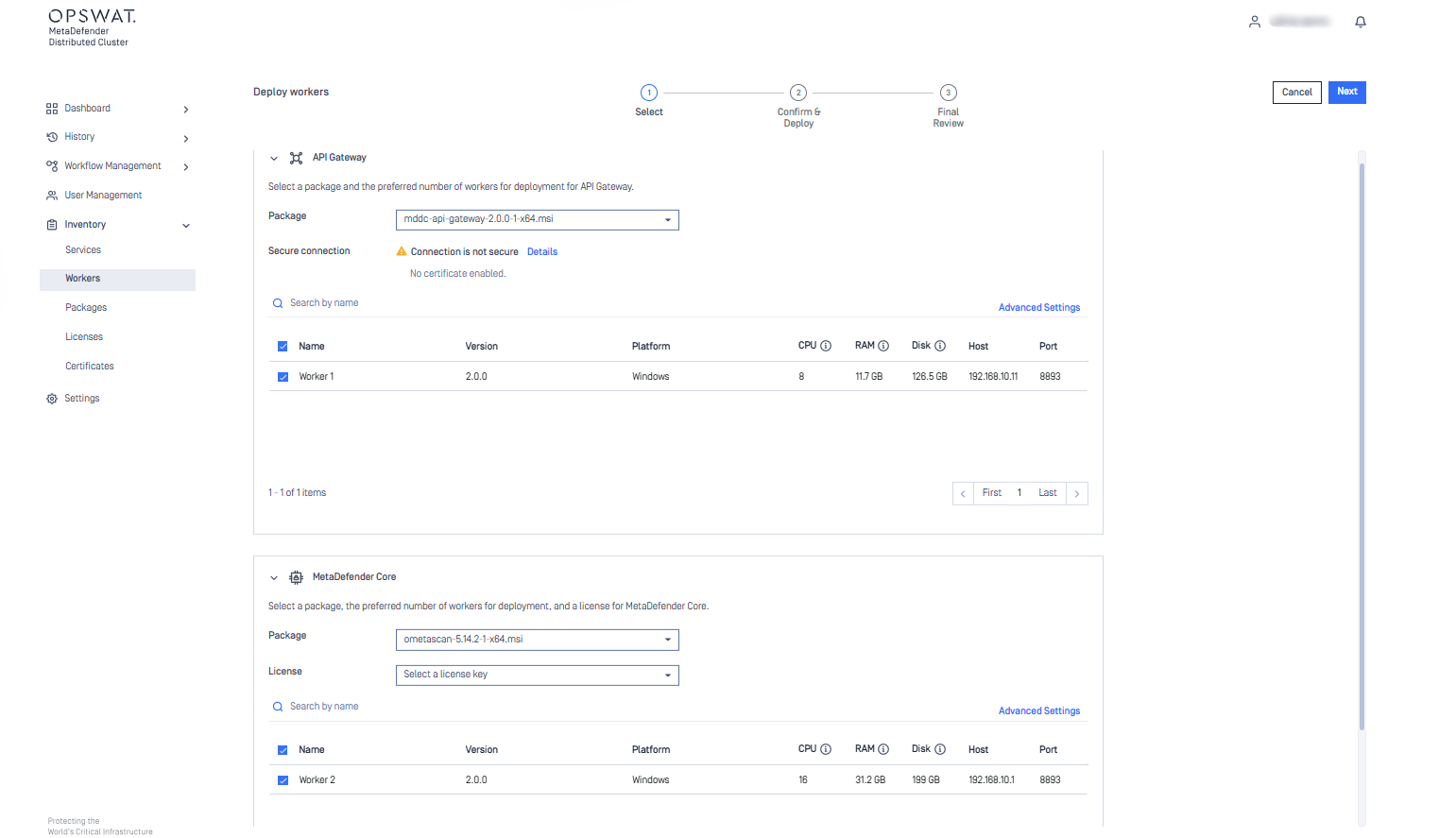Open the Packages menu item
Image resolution: width=1456 pixels, height=838 pixels.
[86, 308]
